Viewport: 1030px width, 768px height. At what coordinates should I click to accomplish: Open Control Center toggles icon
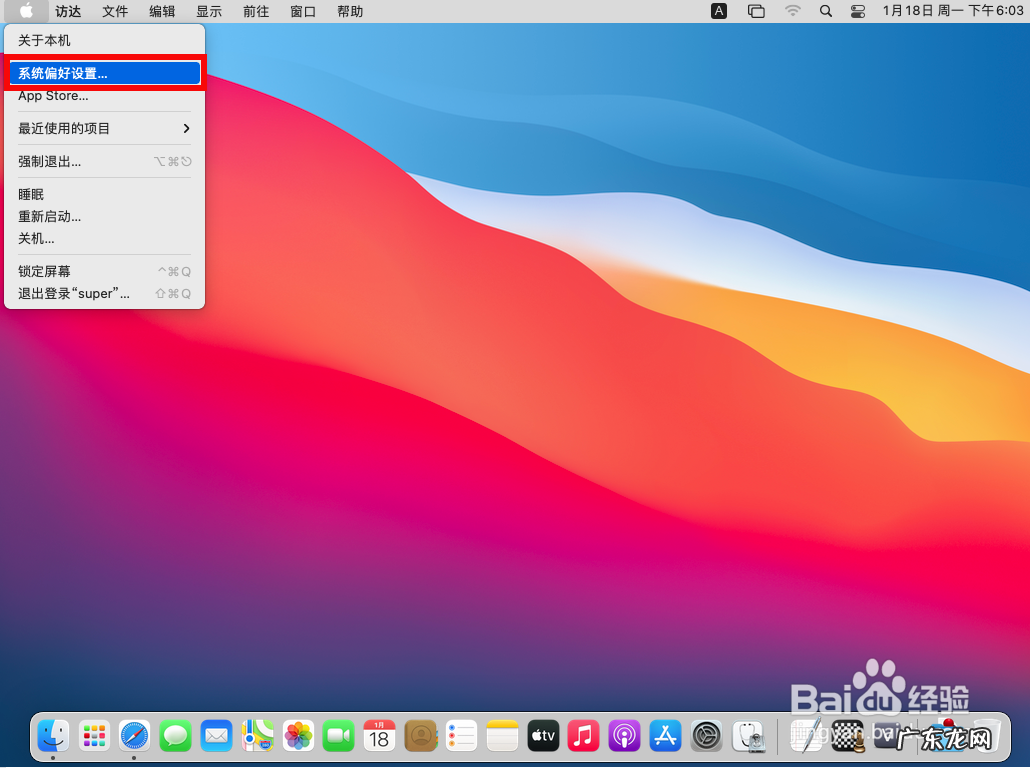point(858,11)
